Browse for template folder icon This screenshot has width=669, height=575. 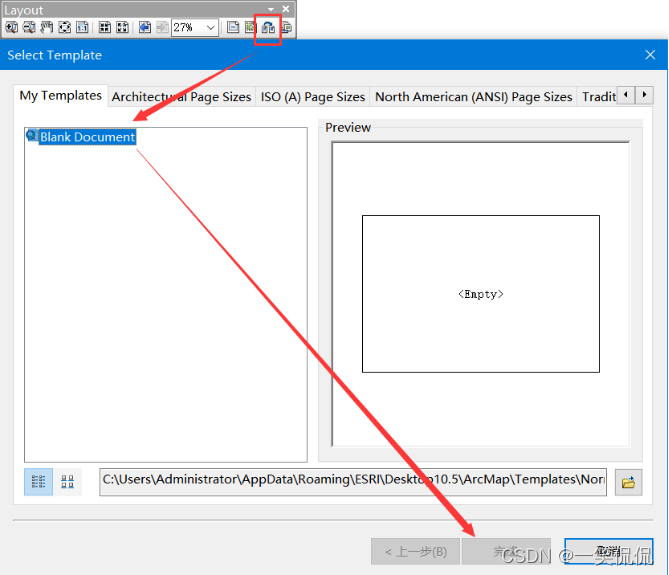click(x=628, y=482)
